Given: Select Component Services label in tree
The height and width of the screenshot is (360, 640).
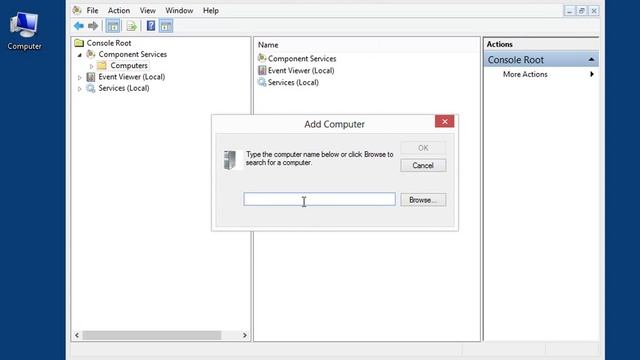Looking at the screenshot, I should pyautogui.click(x=133, y=54).
